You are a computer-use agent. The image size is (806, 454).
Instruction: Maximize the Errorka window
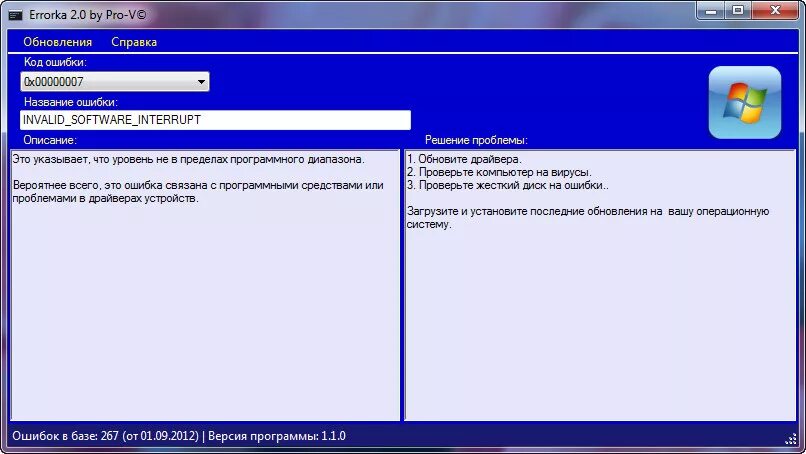738,11
